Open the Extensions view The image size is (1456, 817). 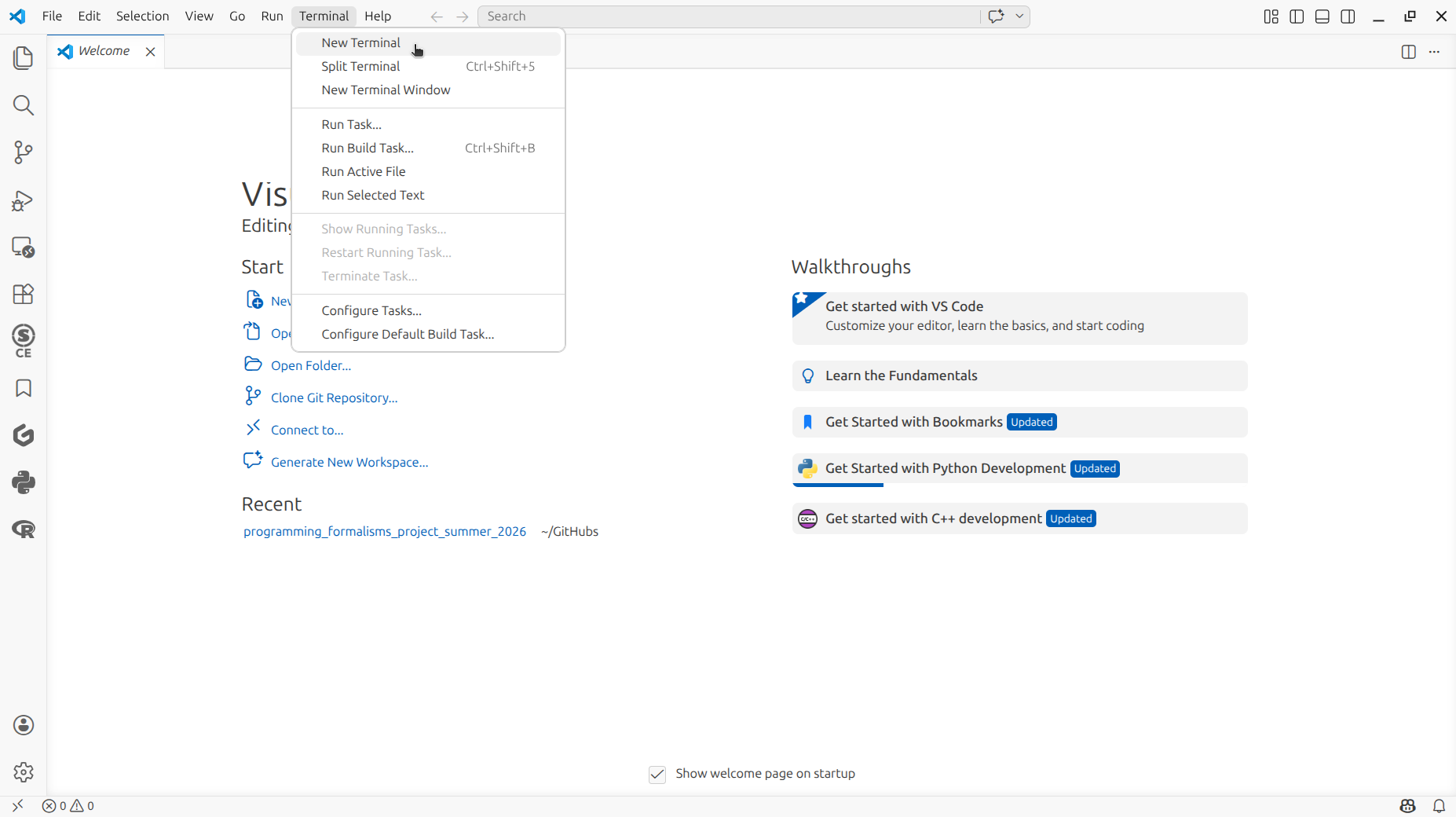point(24,294)
